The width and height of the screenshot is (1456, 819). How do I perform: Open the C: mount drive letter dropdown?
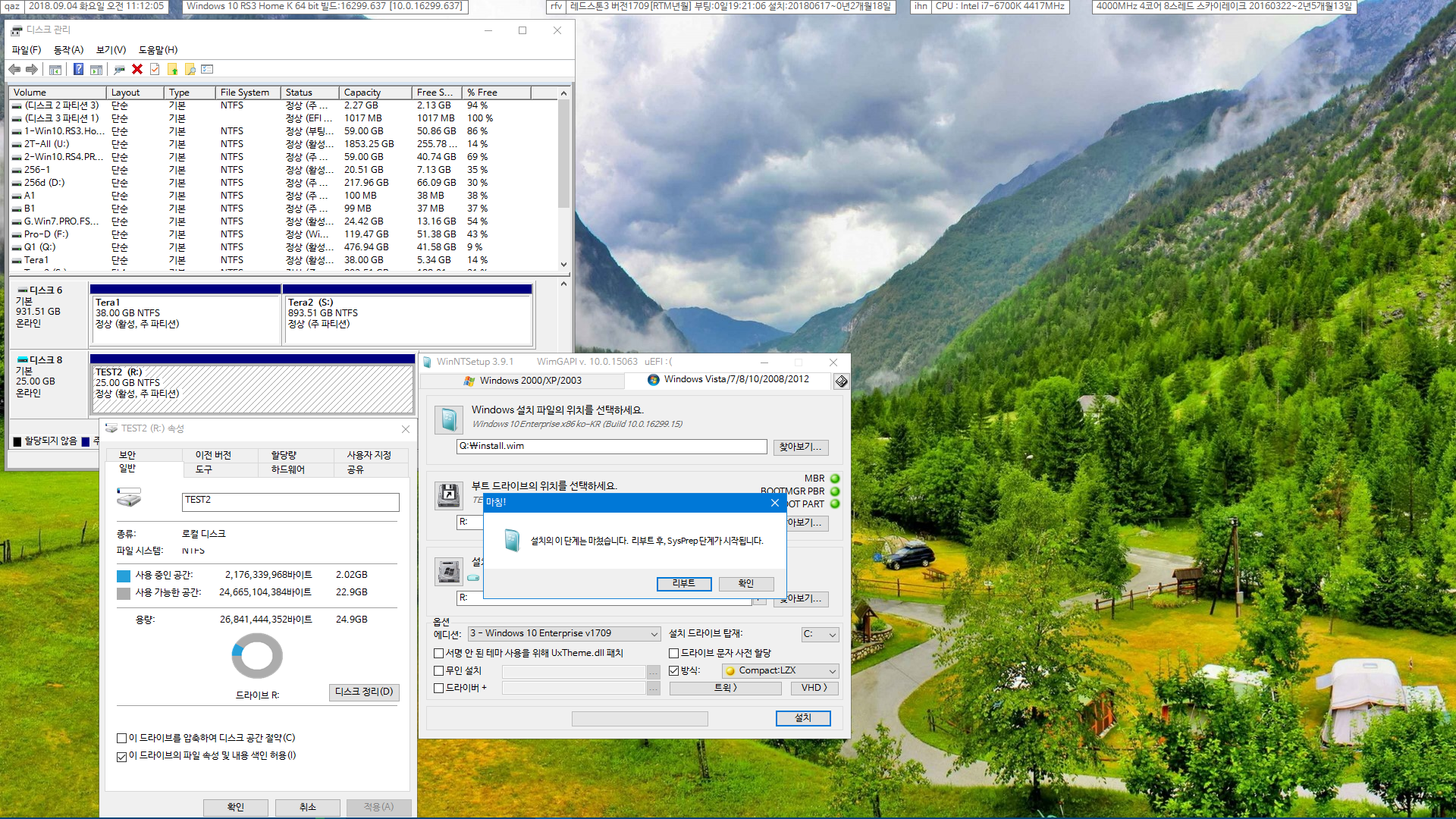click(820, 634)
